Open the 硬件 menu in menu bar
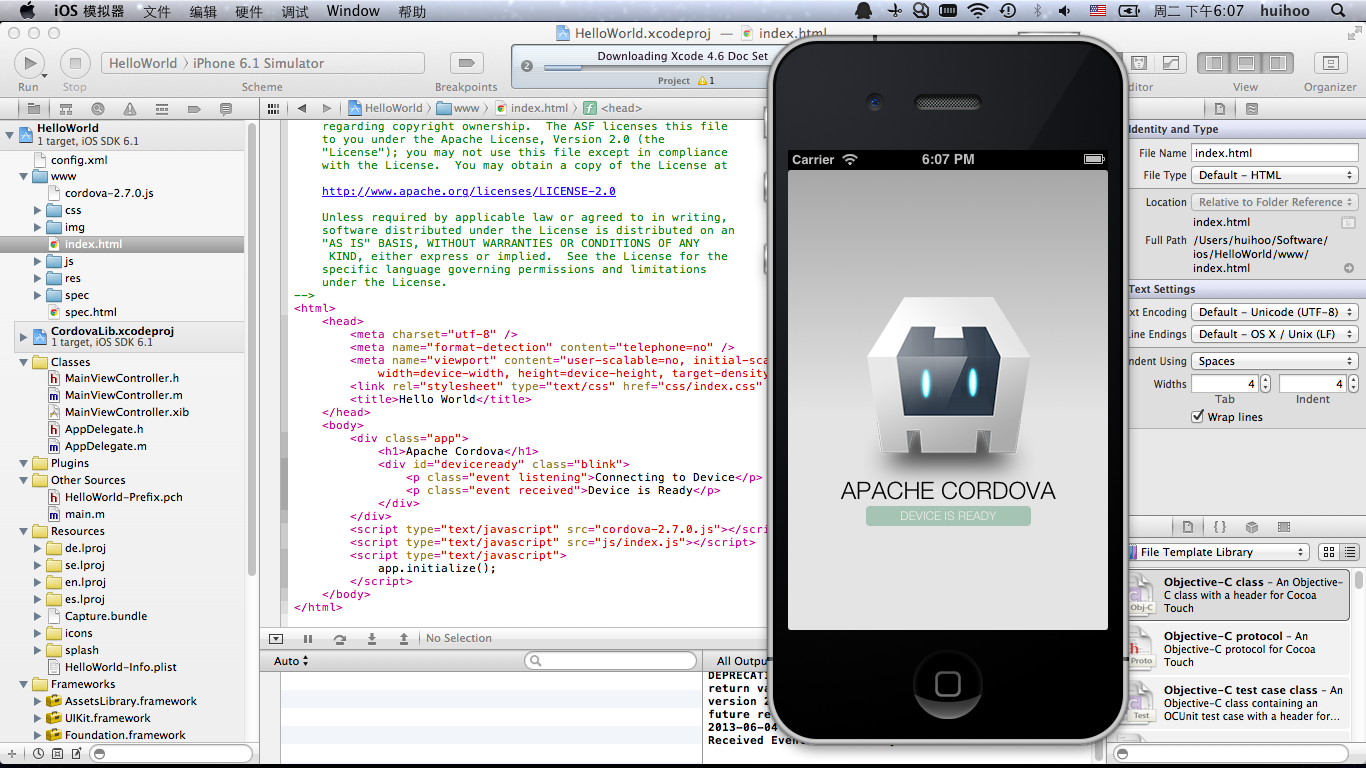The width and height of the screenshot is (1366, 768). tap(248, 11)
